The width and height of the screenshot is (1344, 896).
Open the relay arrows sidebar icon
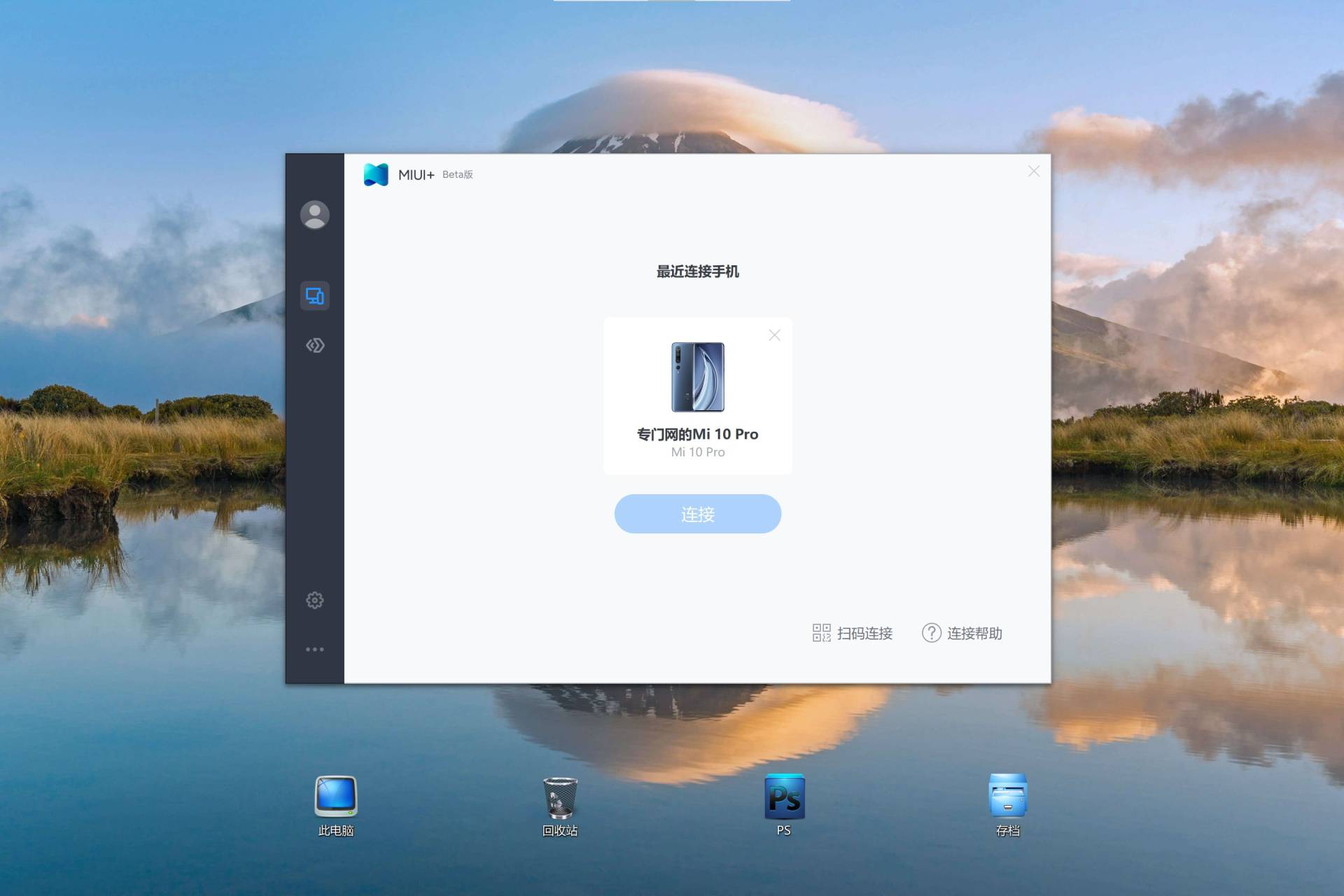314,345
